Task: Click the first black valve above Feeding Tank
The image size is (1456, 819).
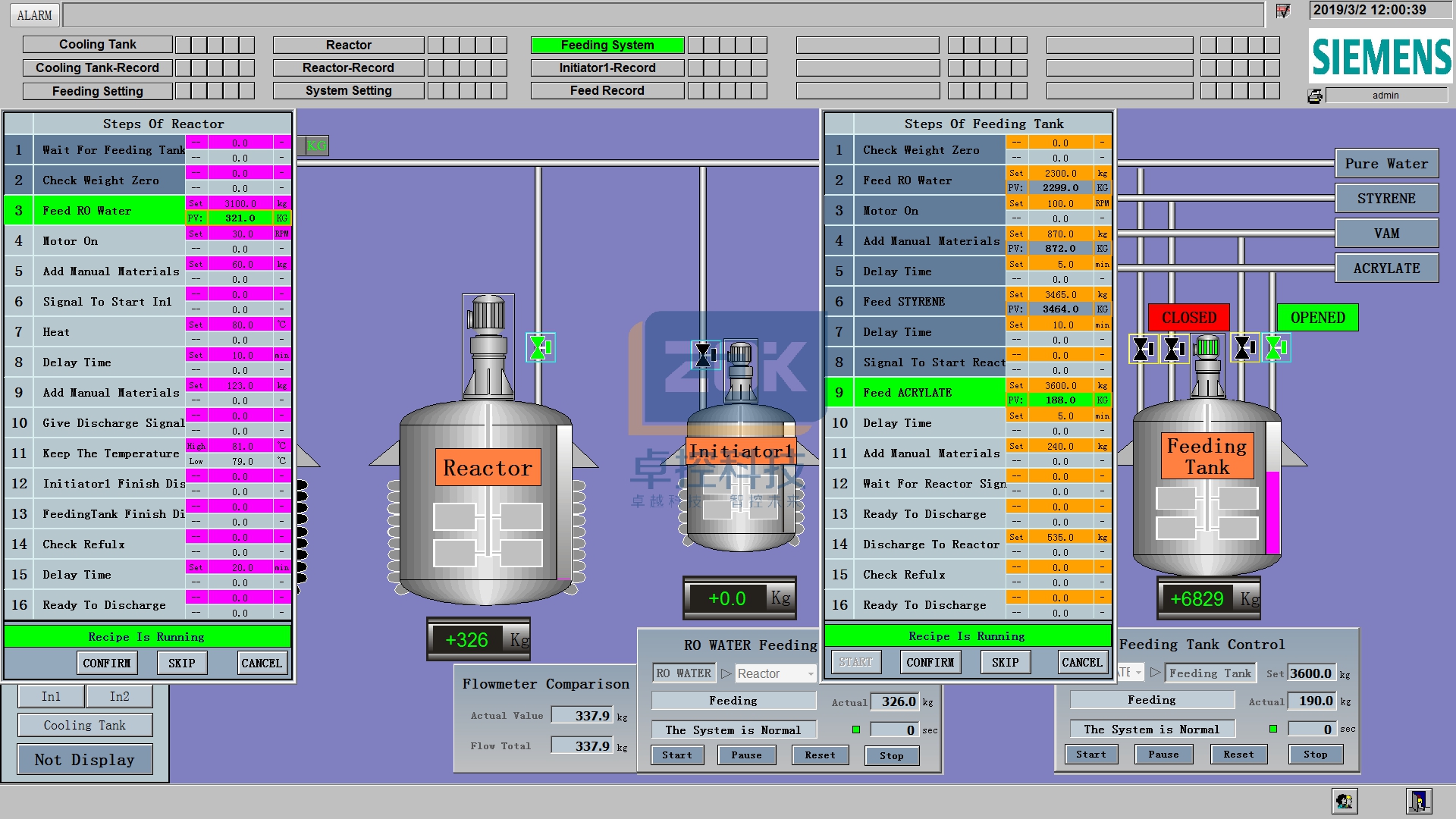Action: 1143,349
